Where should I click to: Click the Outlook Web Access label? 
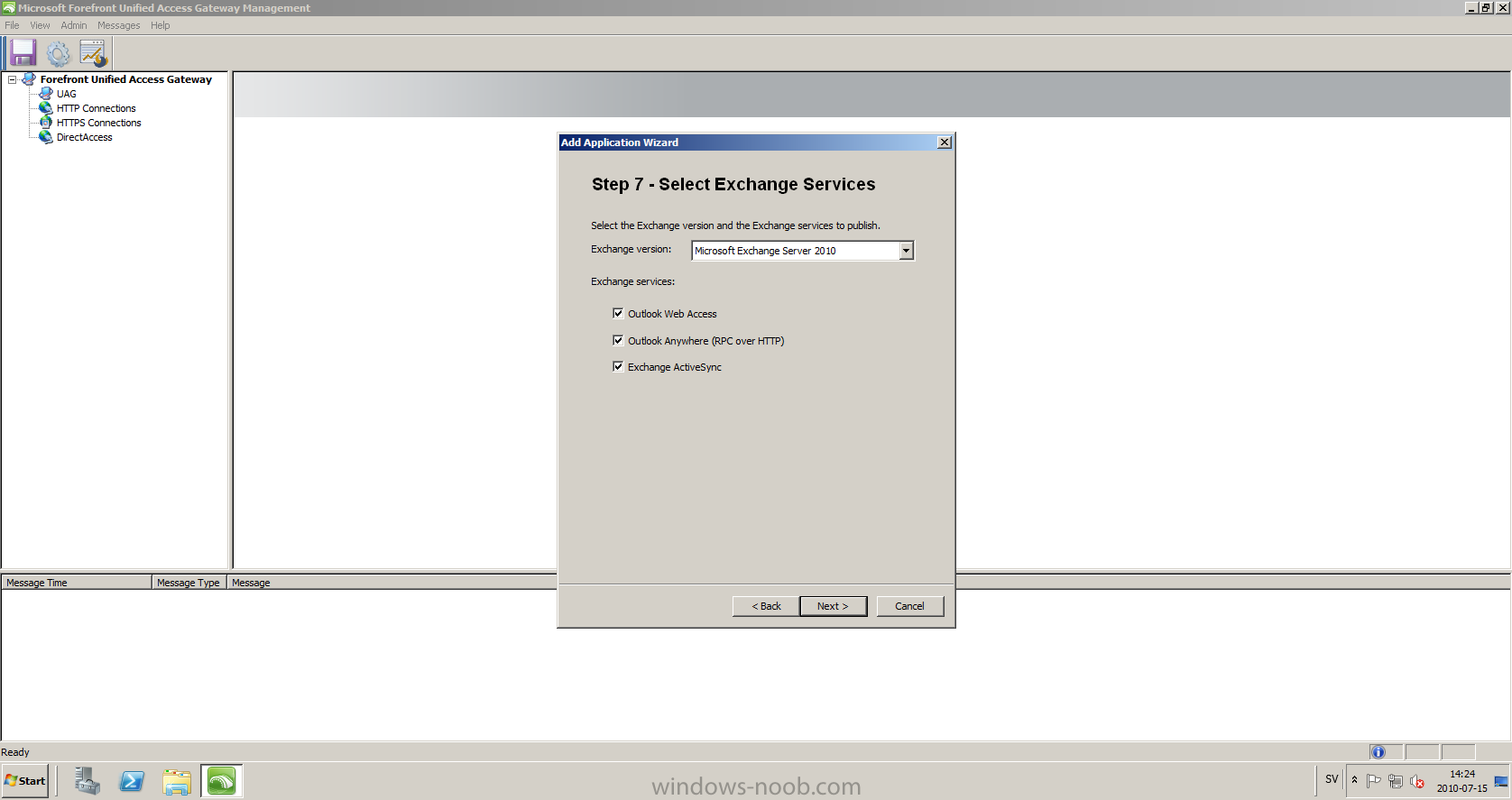click(672, 314)
